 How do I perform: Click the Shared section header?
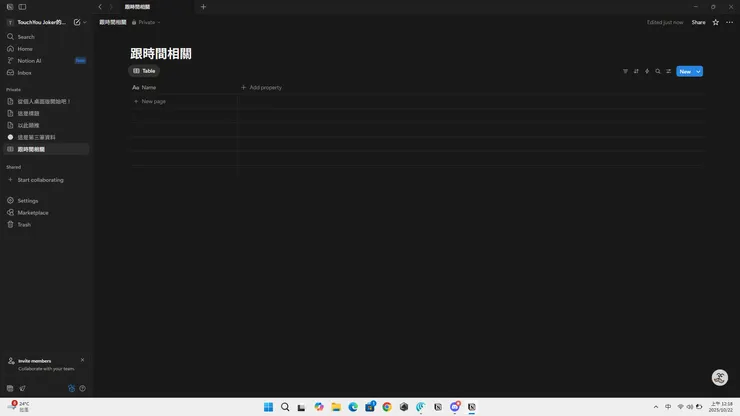click(13, 167)
